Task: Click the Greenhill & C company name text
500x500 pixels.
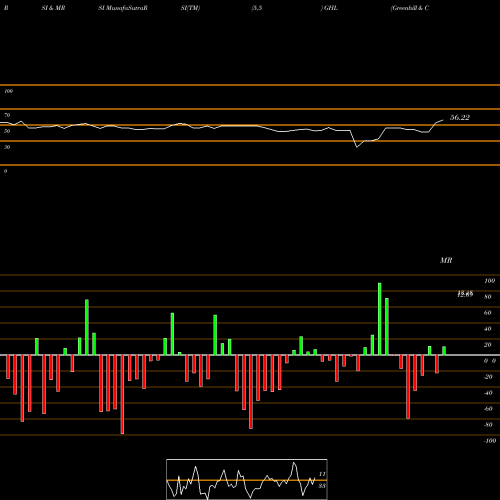Action: tap(410, 8)
